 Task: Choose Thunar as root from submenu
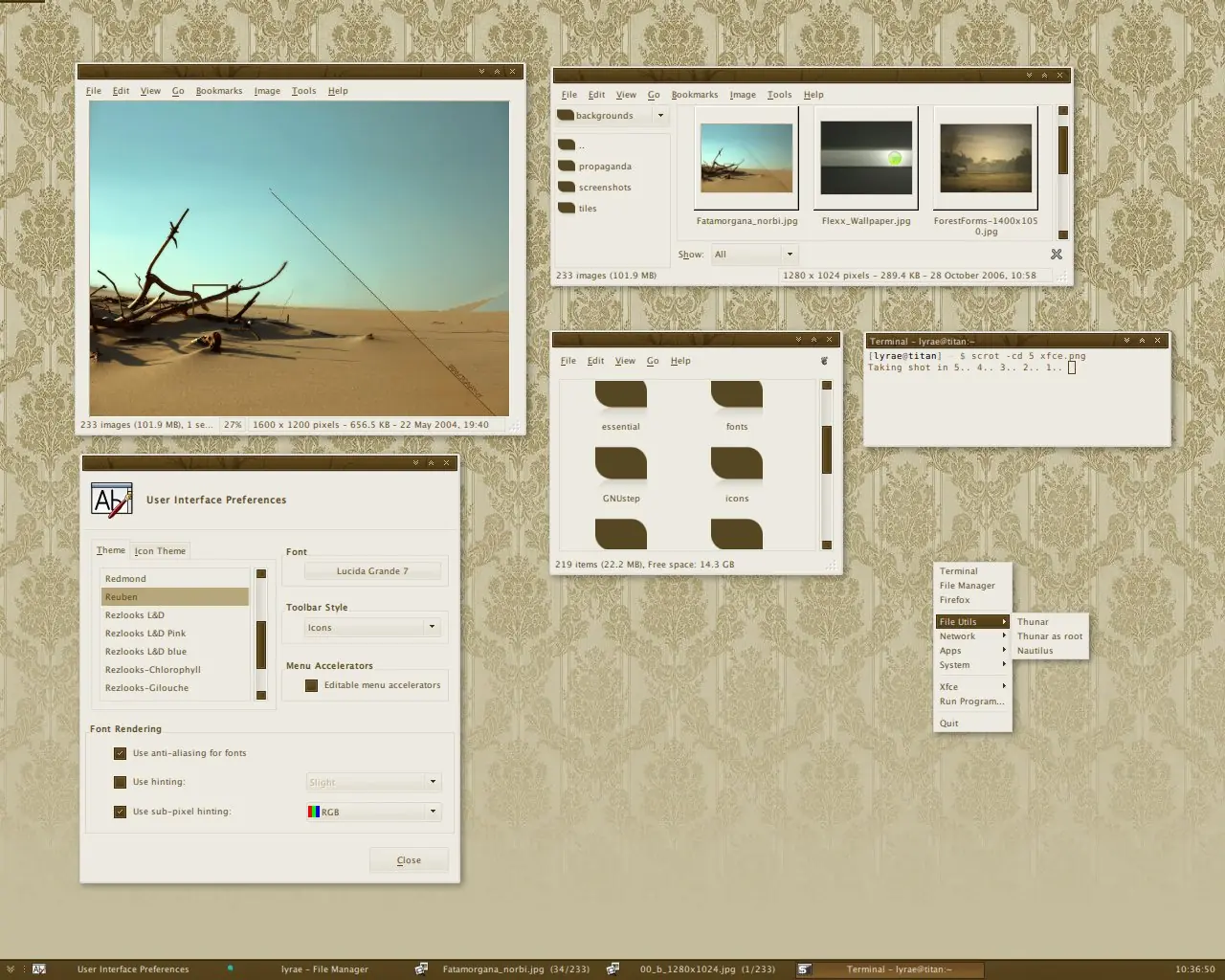coord(1050,636)
